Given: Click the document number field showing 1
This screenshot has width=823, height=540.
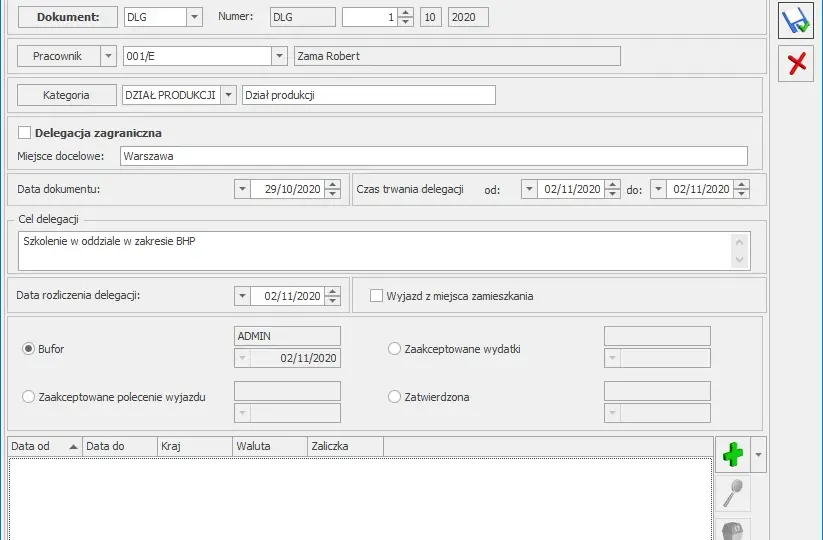Looking at the screenshot, I should pyautogui.click(x=370, y=17).
